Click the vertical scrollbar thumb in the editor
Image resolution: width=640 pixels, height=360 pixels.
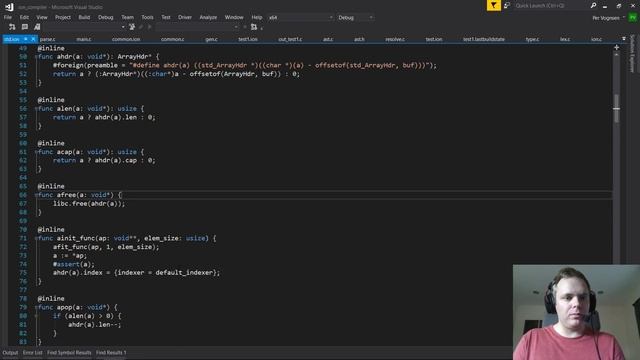tap(616, 109)
